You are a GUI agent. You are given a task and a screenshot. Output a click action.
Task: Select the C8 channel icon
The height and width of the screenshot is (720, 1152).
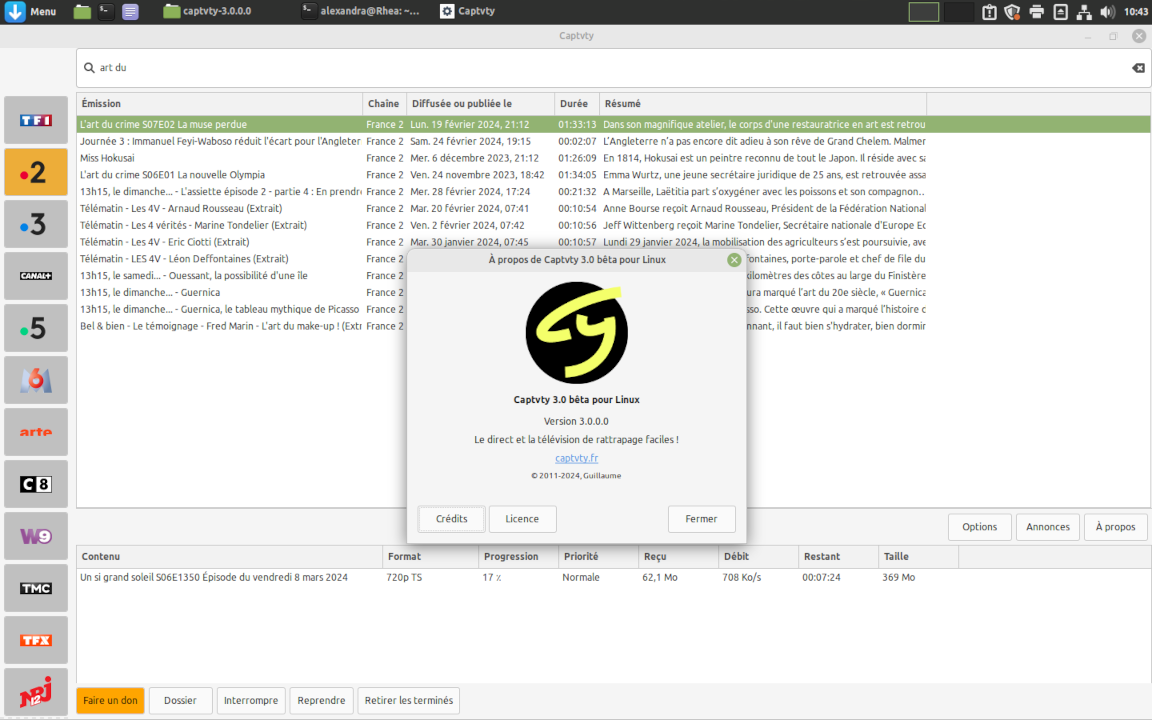[x=36, y=484]
